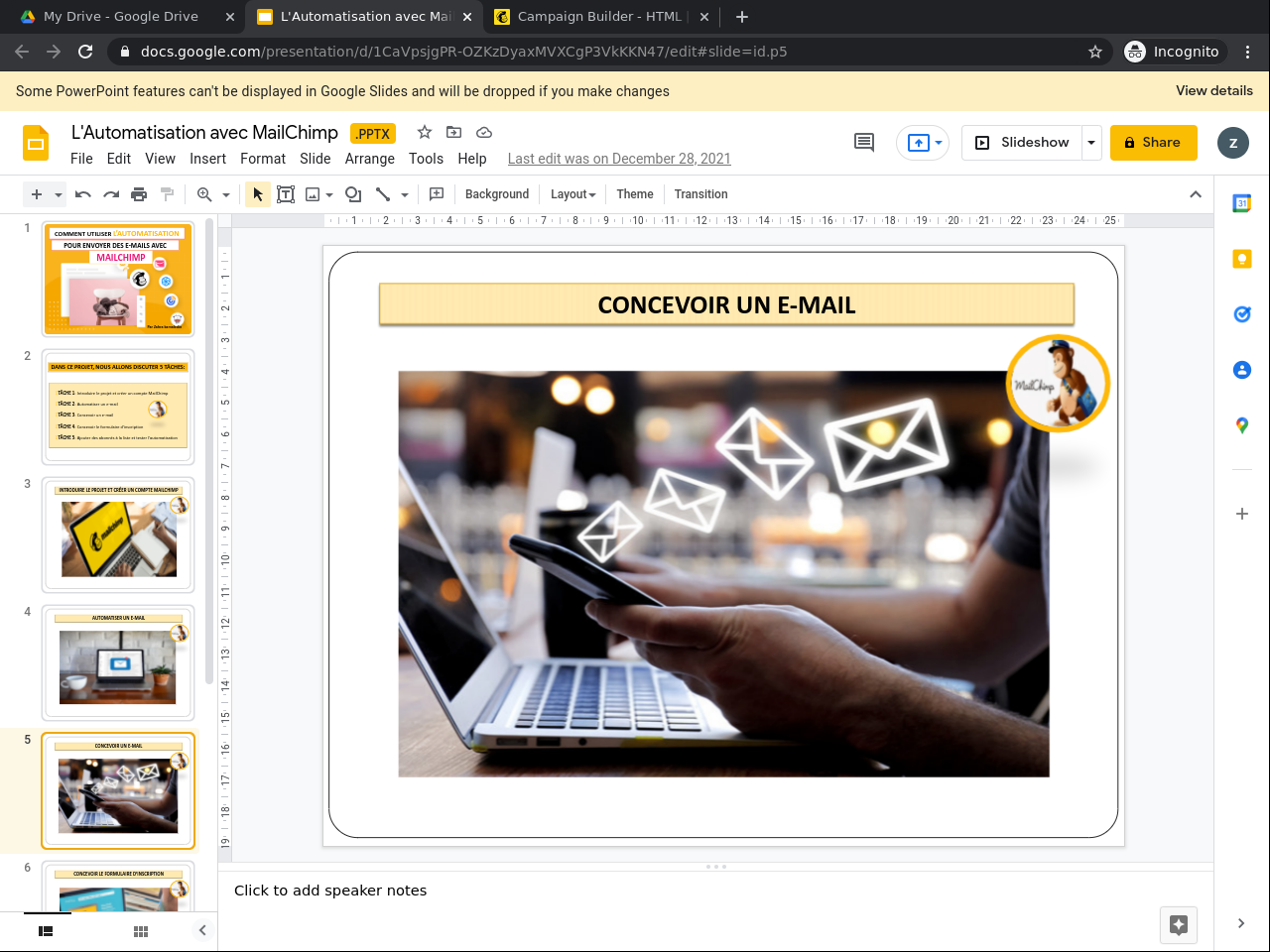1270x952 pixels.
Task: Select the 'CONCEVOIR UN E-MAIL' slide title
Action: pos(726,305)
